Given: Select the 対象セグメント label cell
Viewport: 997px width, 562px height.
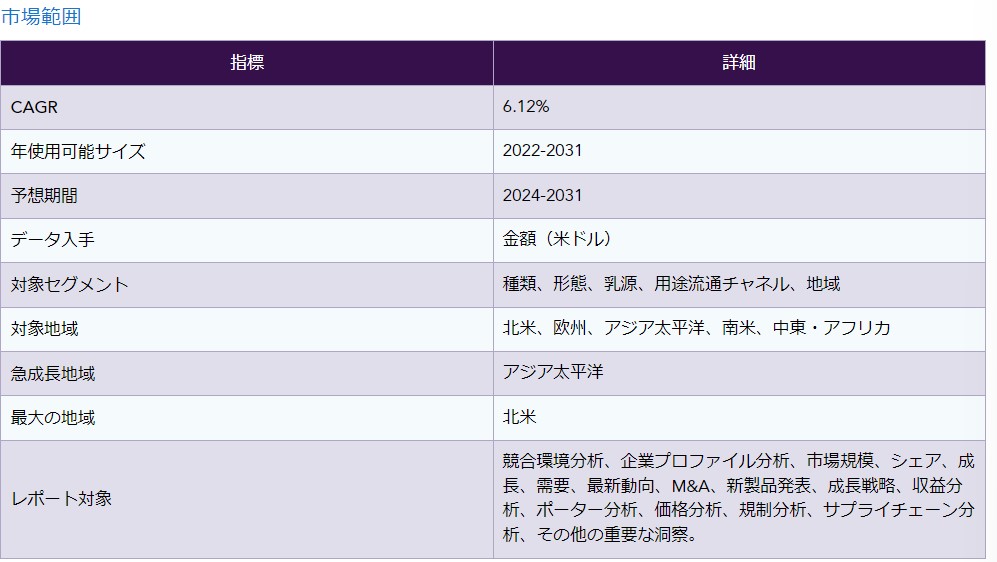Looking at the screenshot, I should (69, 285).
